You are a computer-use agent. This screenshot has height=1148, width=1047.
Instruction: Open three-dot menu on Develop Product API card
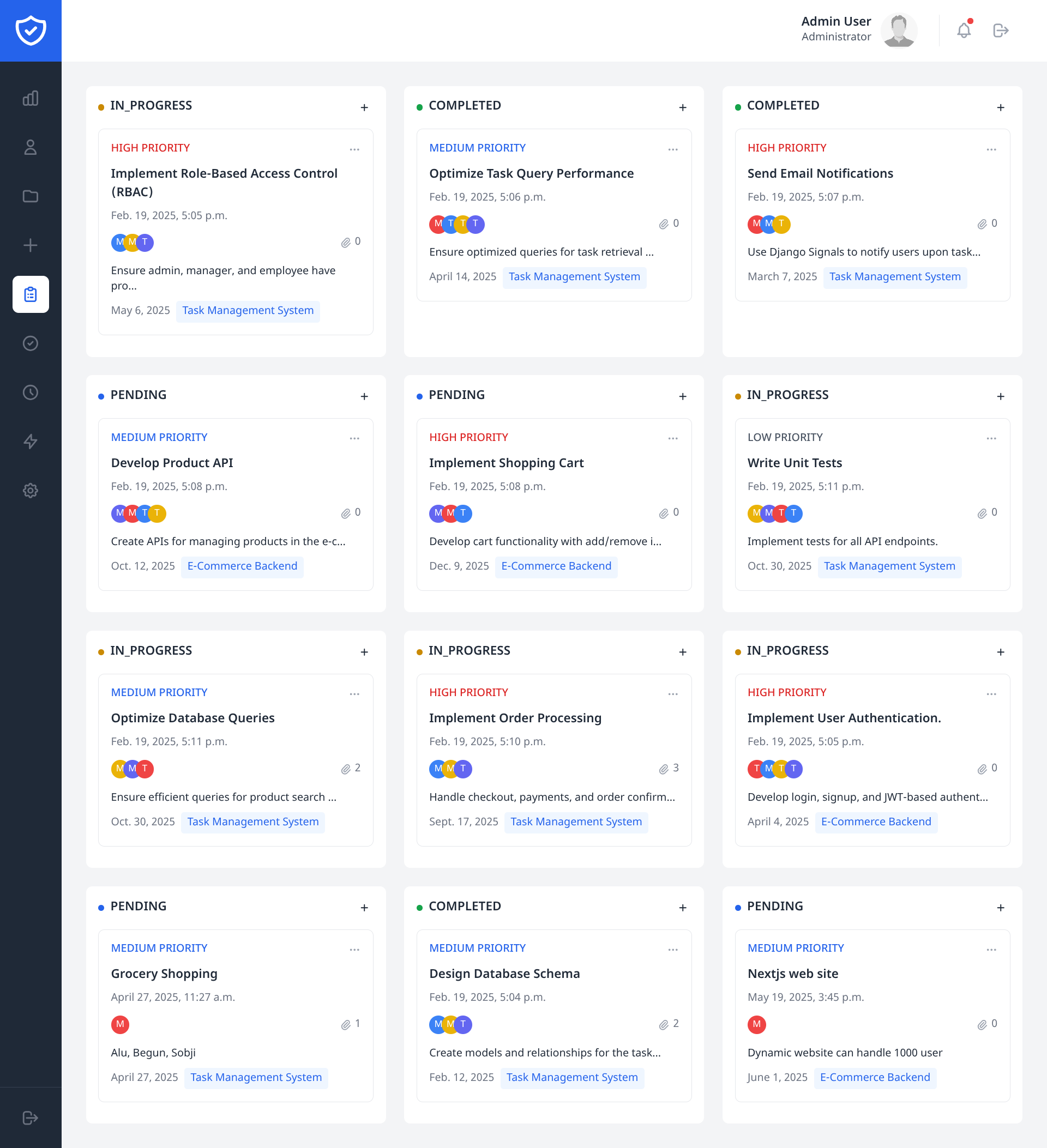click(x=354, y=438)
